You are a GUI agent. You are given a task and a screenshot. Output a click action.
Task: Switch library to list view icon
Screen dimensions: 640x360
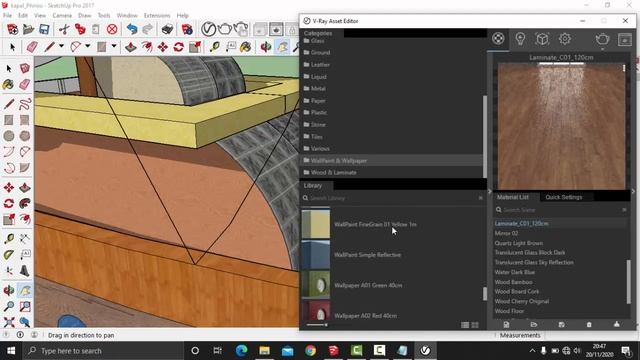tap(465, 325)
